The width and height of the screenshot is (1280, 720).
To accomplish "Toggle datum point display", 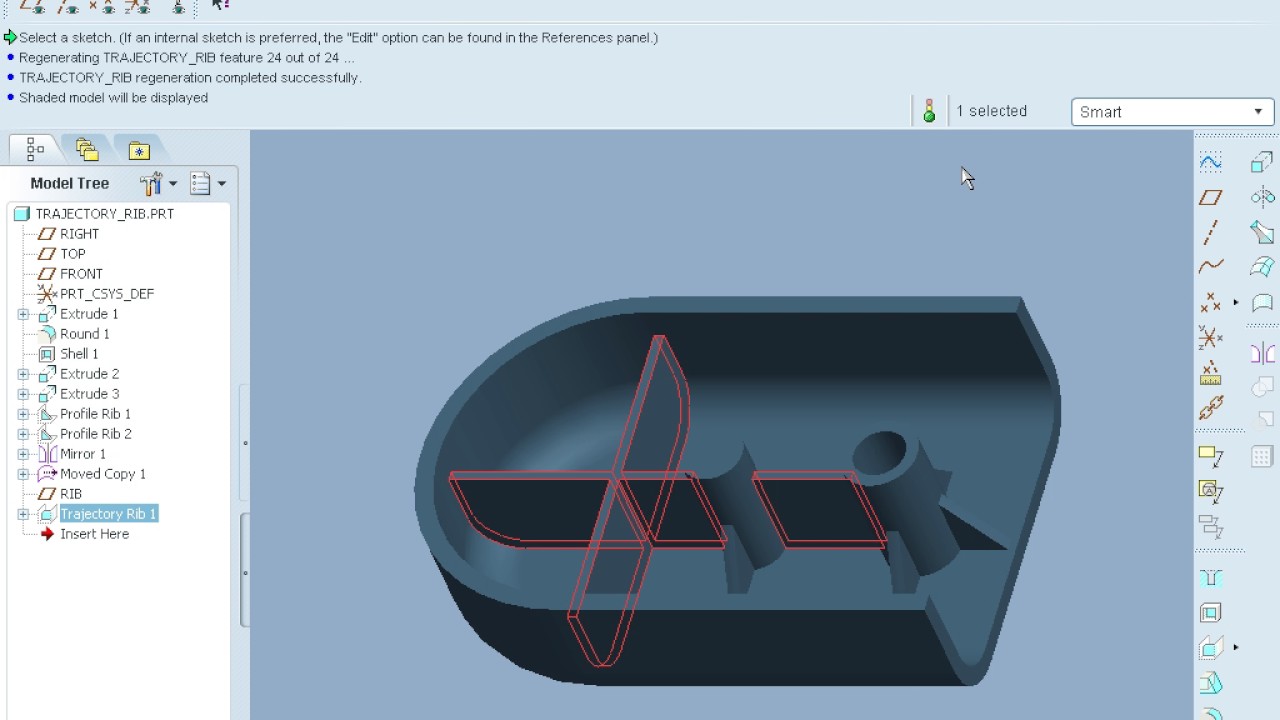I will [103, 6].
